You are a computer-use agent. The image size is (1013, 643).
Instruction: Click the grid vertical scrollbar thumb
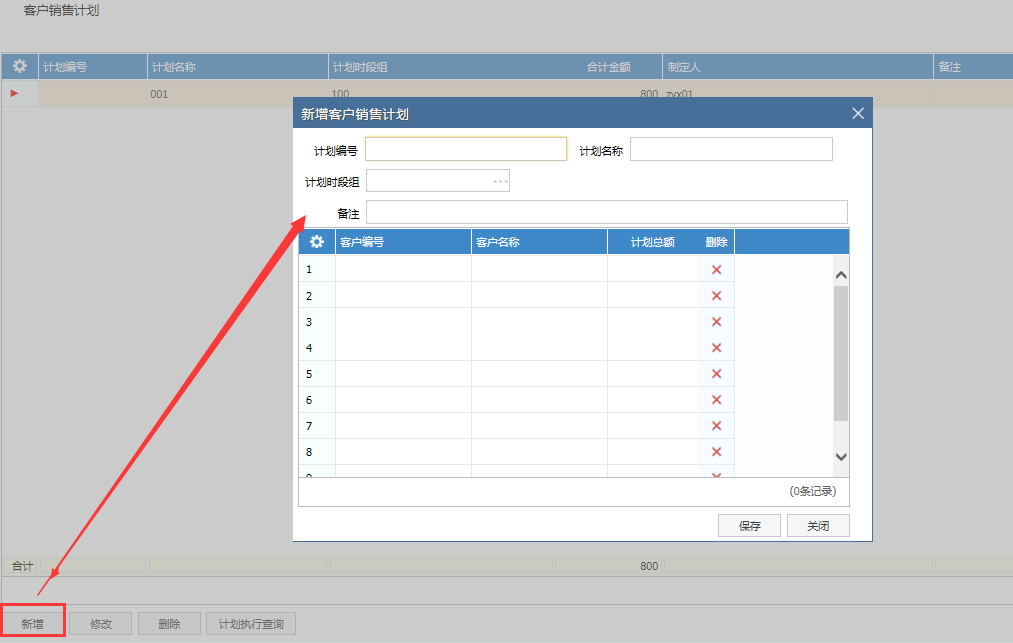[841, 353]
